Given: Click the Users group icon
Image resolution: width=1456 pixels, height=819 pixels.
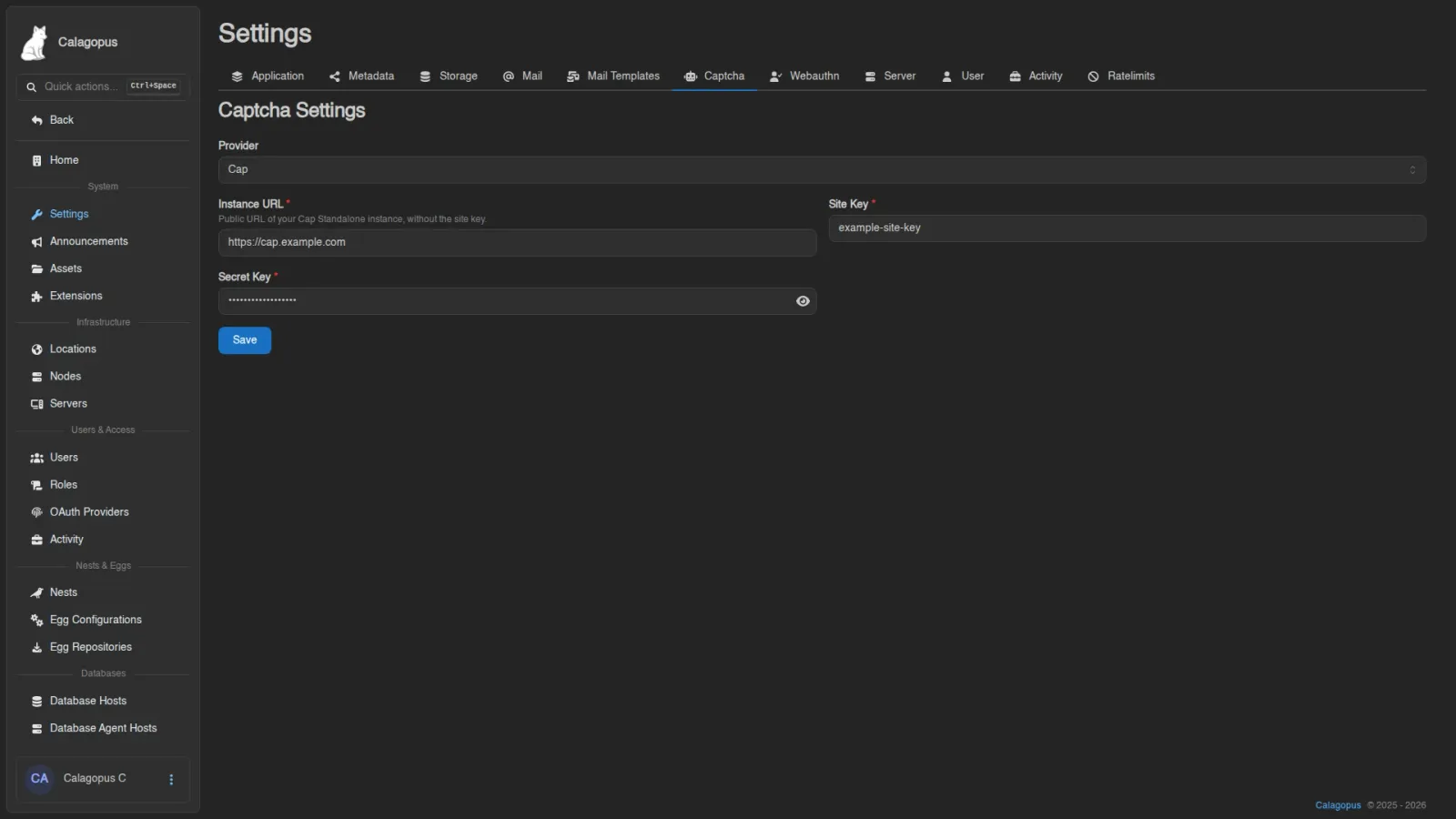Looking at the screenshot, I should click(x=36, y=458).
